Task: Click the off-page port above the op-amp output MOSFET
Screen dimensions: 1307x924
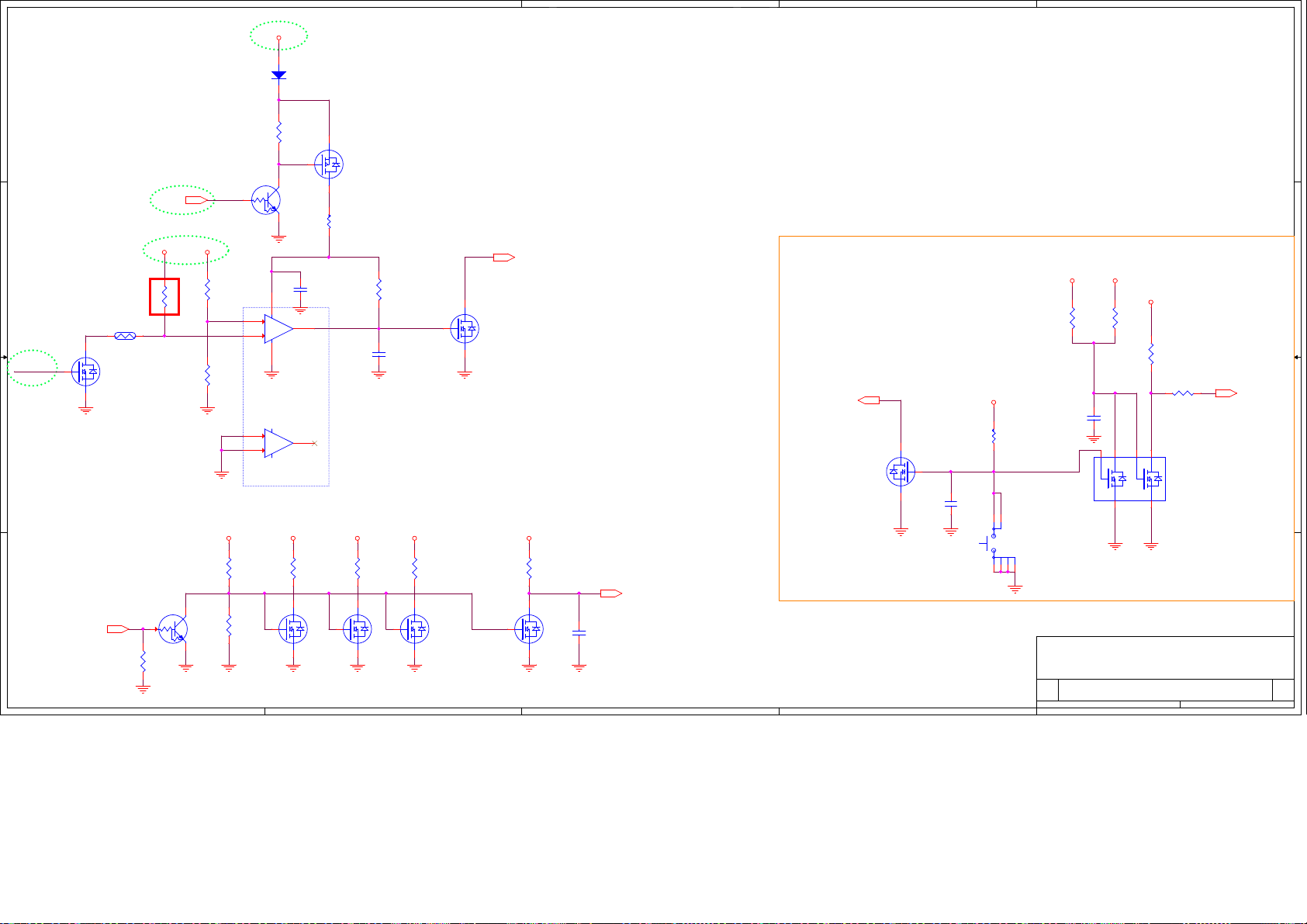Action: 504,258
